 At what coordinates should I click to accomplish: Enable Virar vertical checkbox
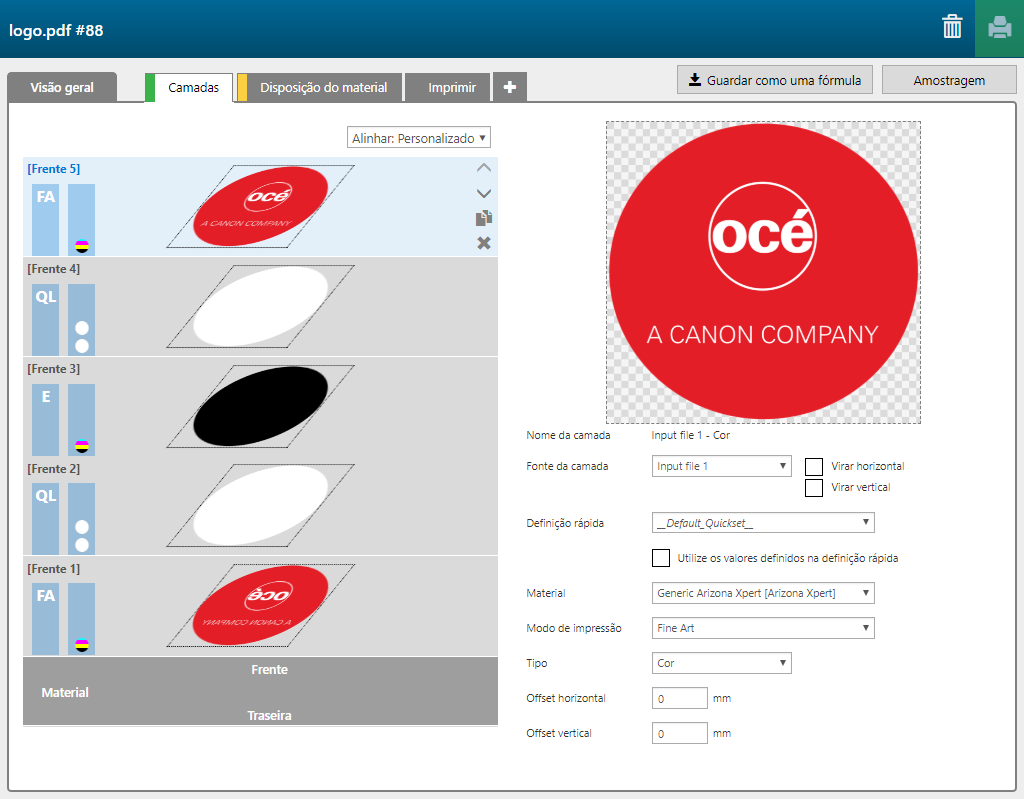(814, 487)
